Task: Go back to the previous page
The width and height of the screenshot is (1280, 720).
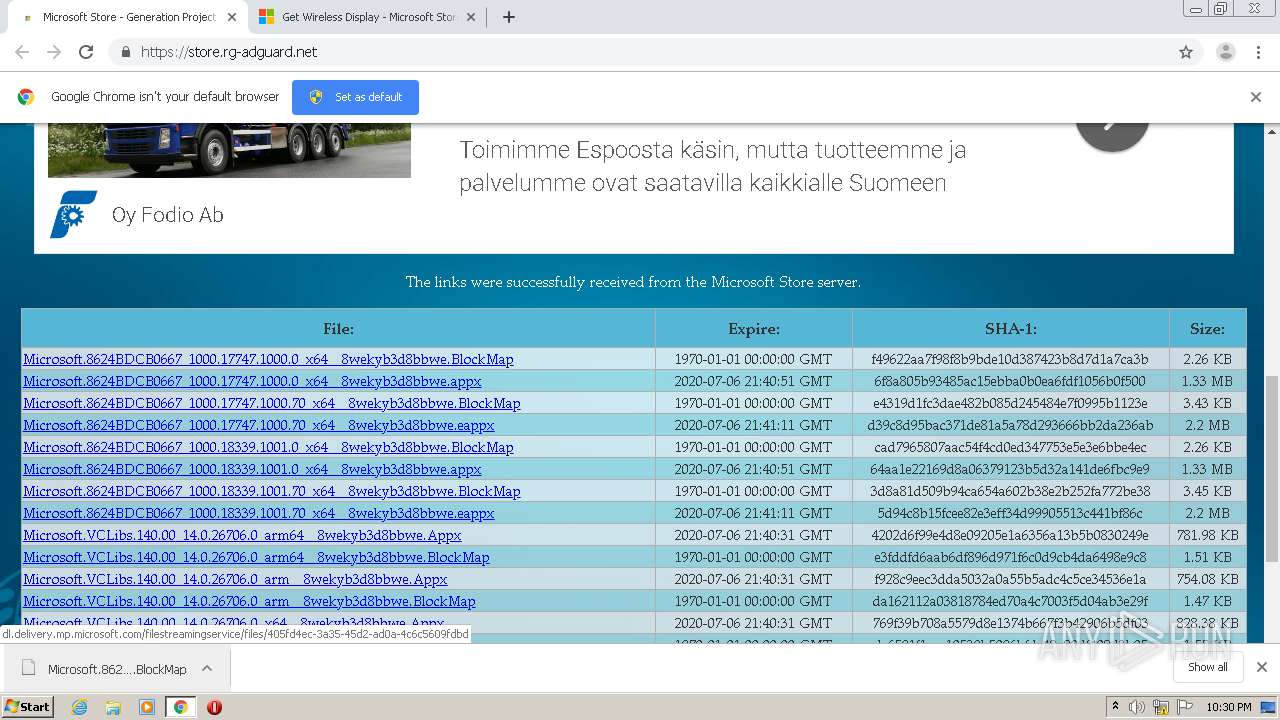Action: pyautogui.click(x=22, y=52)
